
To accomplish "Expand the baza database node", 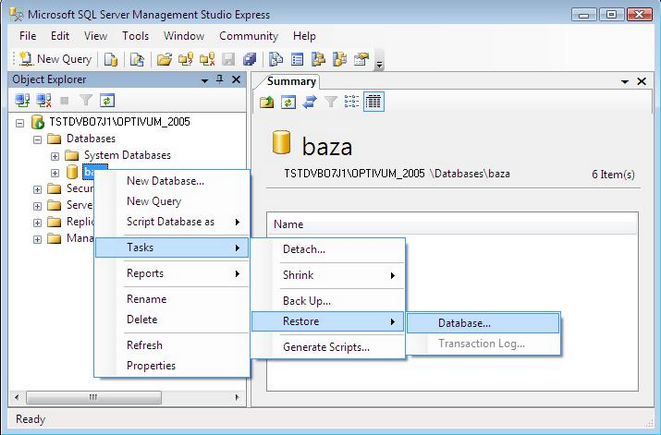I will (x=55, y=173).
